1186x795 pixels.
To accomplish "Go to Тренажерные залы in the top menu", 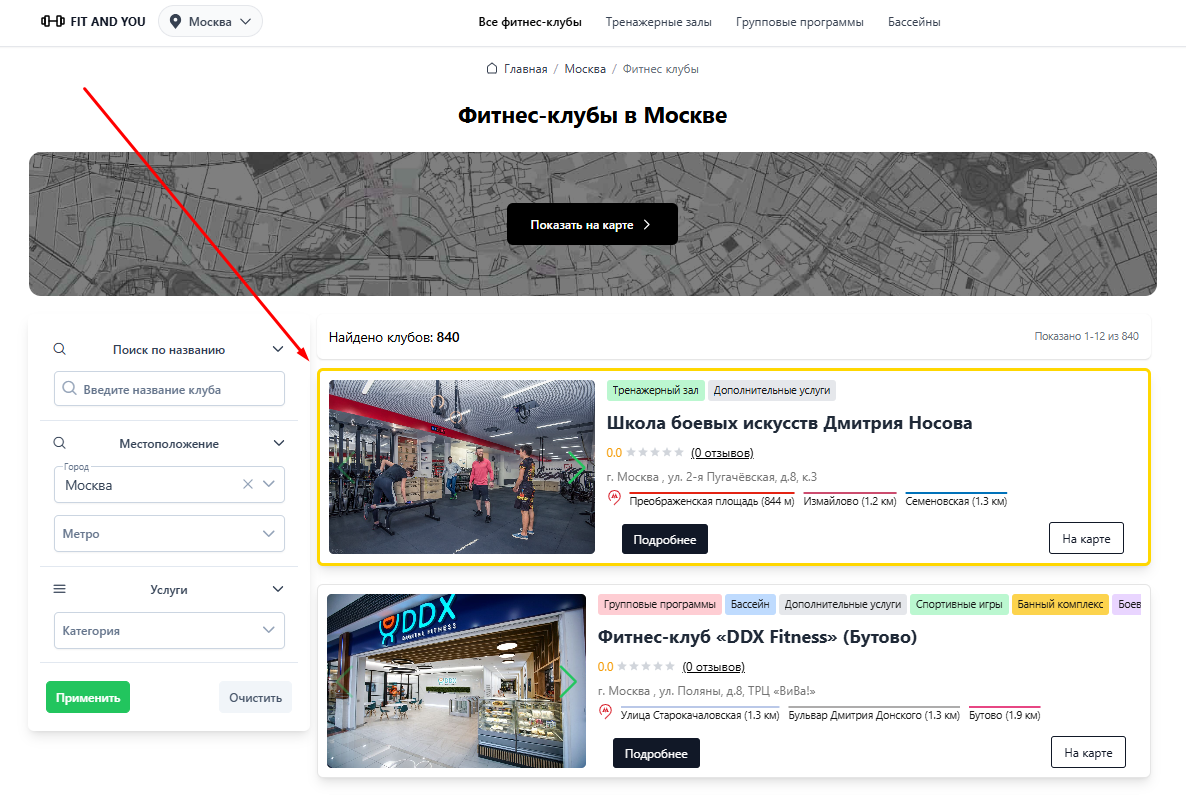I will click(658, 22).
